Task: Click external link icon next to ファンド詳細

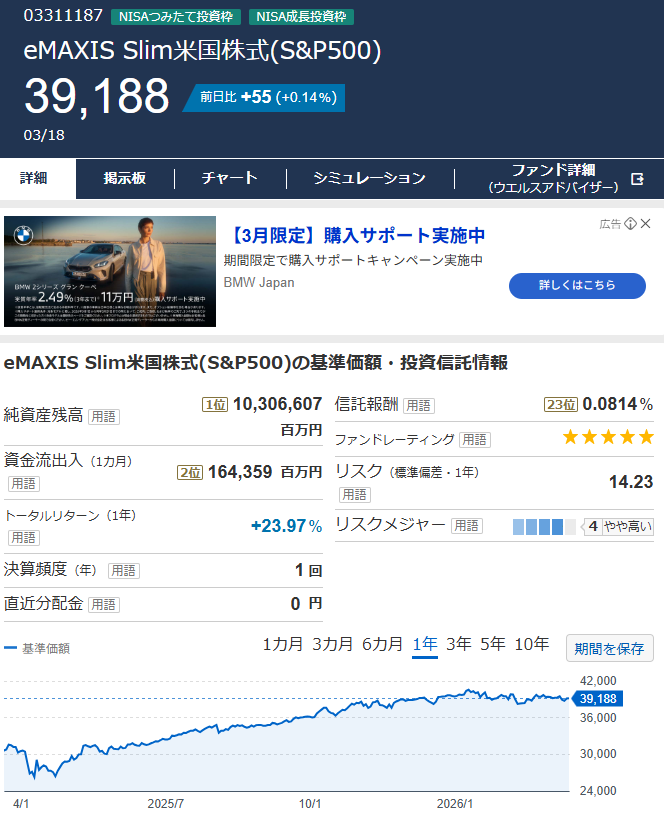Action: tap(638, 179)
